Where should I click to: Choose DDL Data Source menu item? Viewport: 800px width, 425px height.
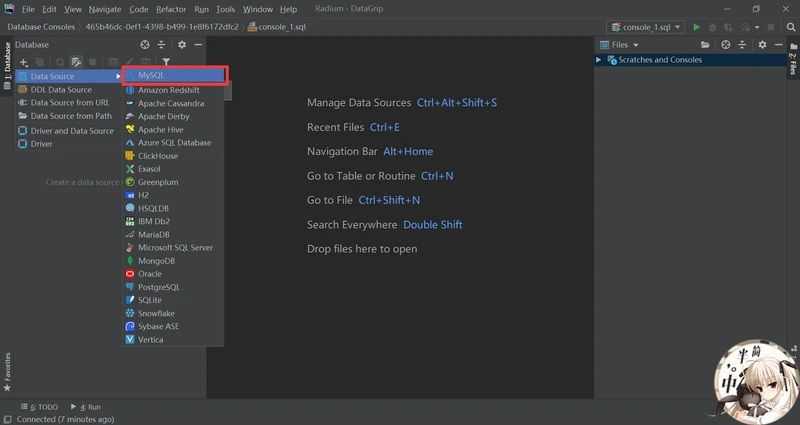tap(69, 89)
